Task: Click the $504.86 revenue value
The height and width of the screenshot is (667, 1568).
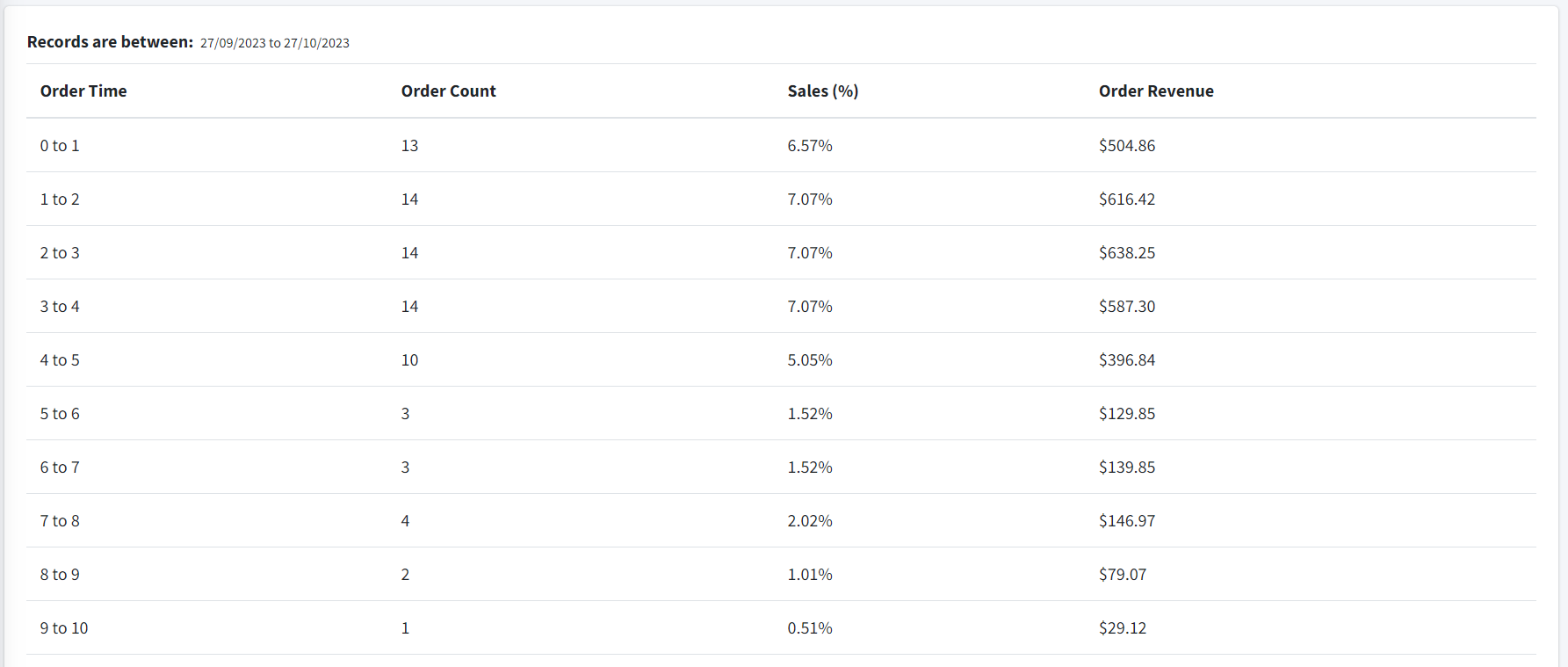Action: (1127, 146)
